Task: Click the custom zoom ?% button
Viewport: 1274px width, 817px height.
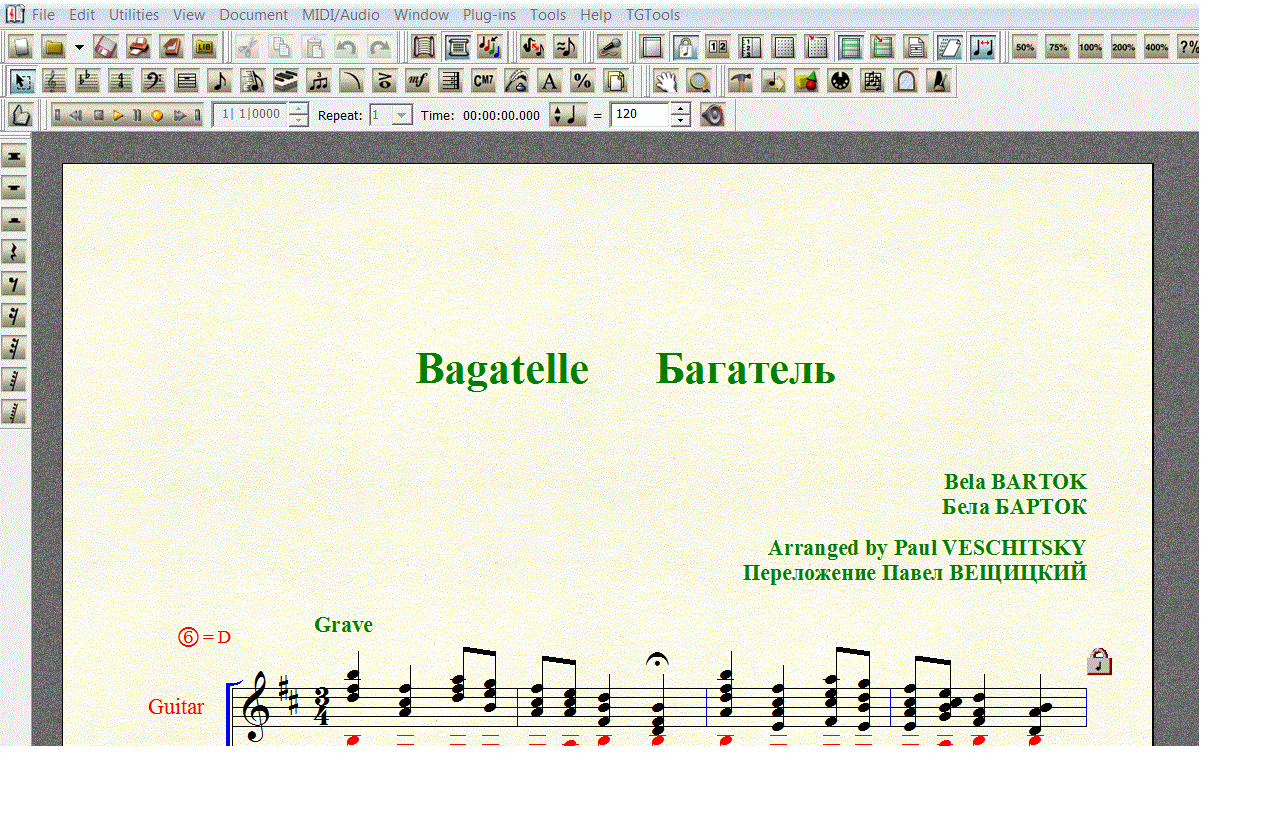Action: (x=1189, y=47)
